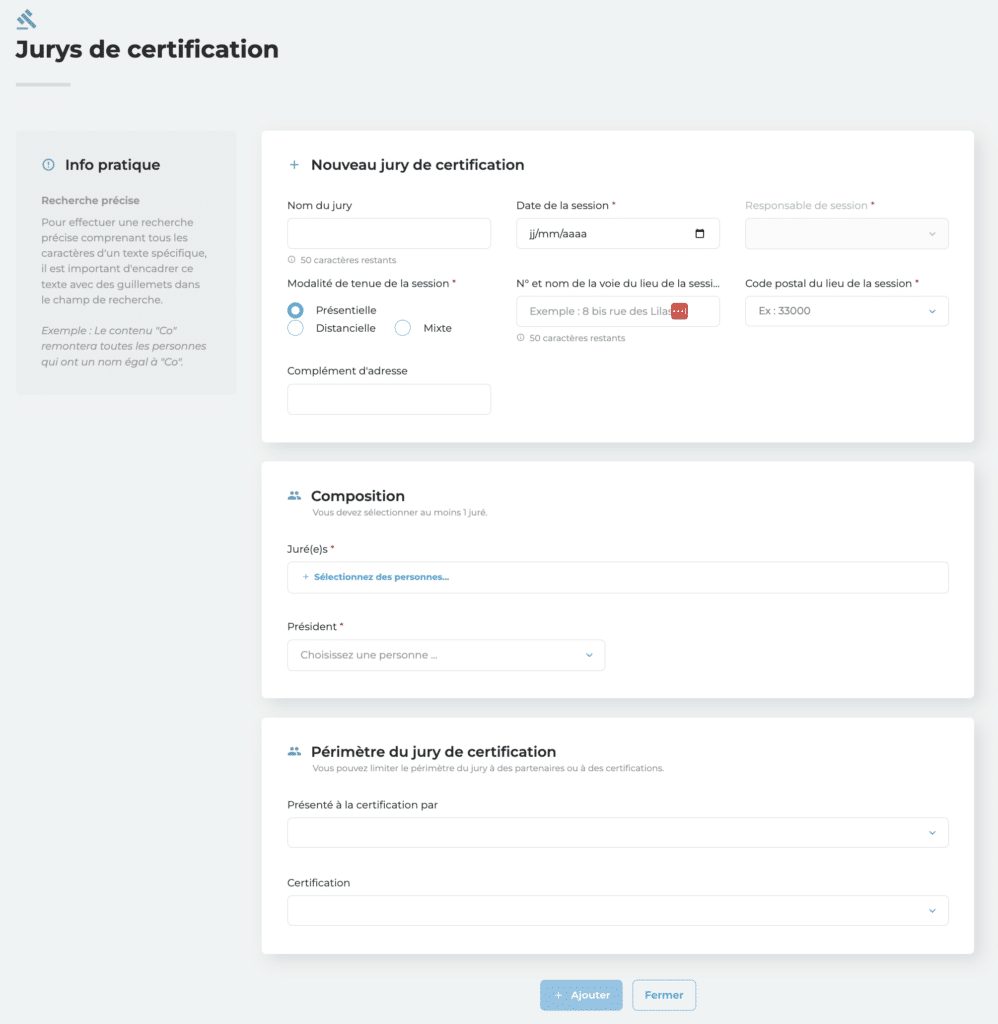
Task: Click the gavel logo icon above title
Action: (x=26, y=19)
